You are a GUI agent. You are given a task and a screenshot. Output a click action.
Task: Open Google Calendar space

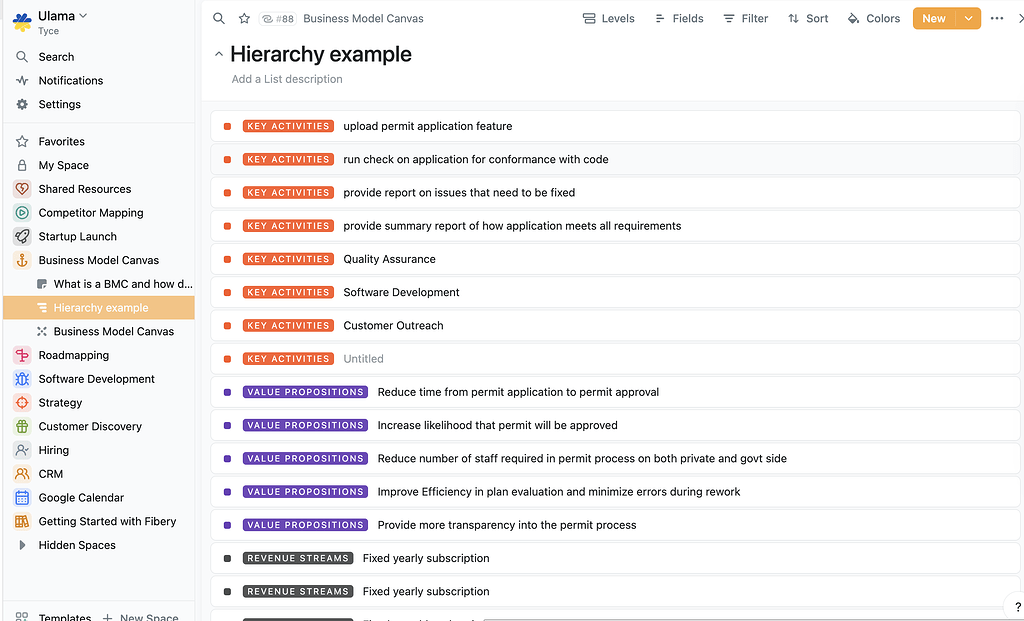[81, 497]
